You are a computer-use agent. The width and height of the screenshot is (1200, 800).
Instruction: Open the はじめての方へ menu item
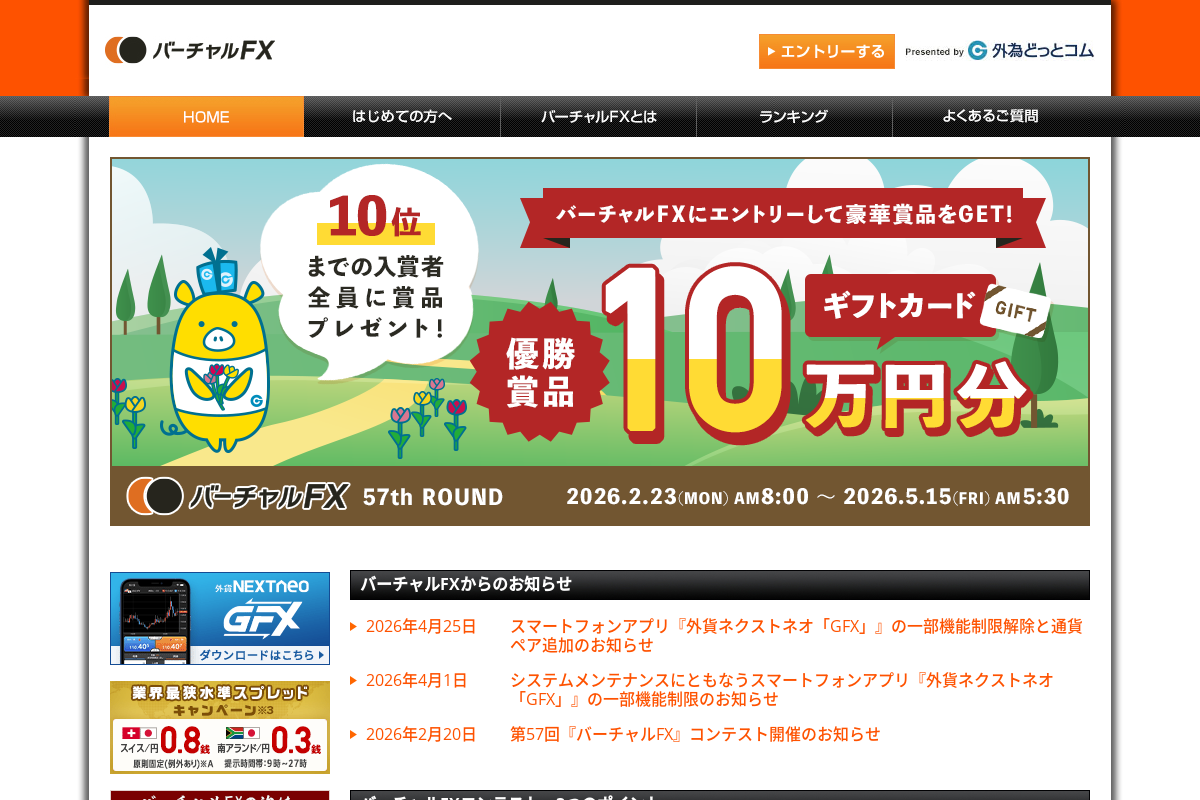pos(402,116)
